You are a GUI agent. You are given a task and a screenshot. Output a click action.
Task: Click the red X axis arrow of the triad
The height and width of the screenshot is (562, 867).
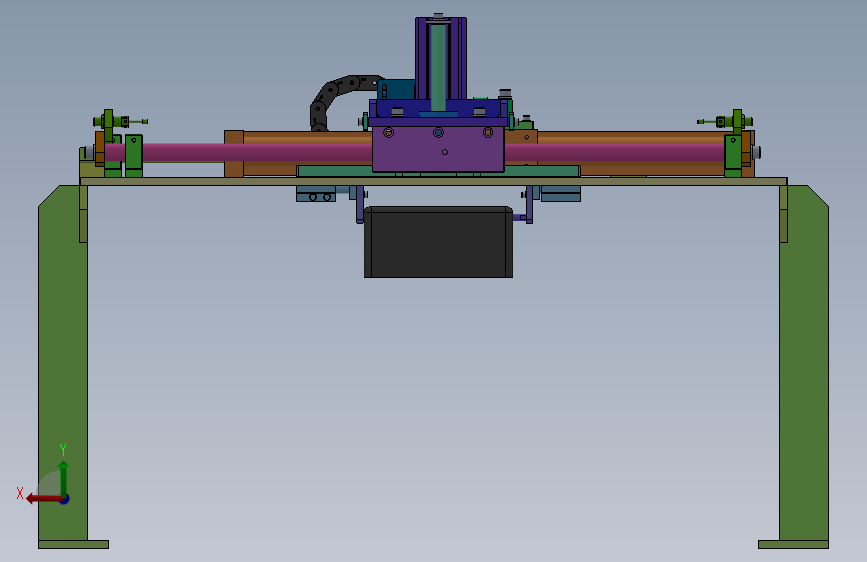click(x=44, y=499)
